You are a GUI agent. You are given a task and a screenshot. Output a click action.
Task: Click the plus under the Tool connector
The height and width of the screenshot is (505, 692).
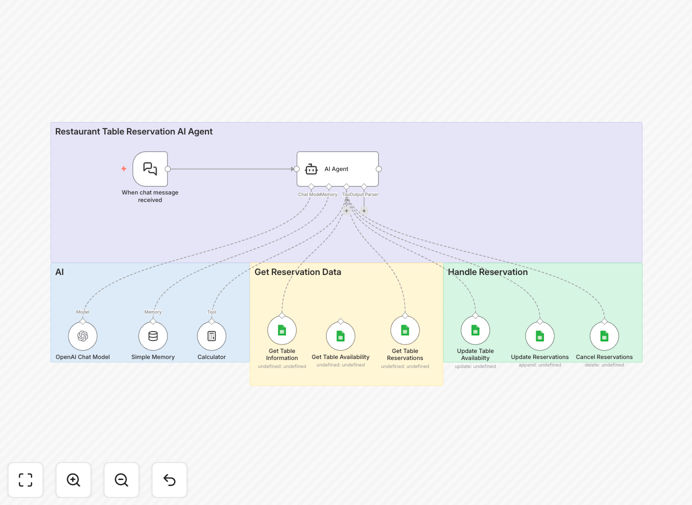pos(346,211)
